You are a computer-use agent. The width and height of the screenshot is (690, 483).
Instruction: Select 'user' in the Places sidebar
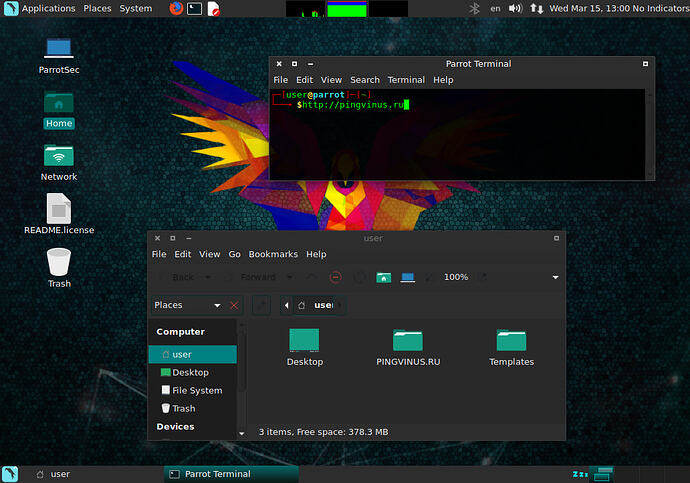193,355
